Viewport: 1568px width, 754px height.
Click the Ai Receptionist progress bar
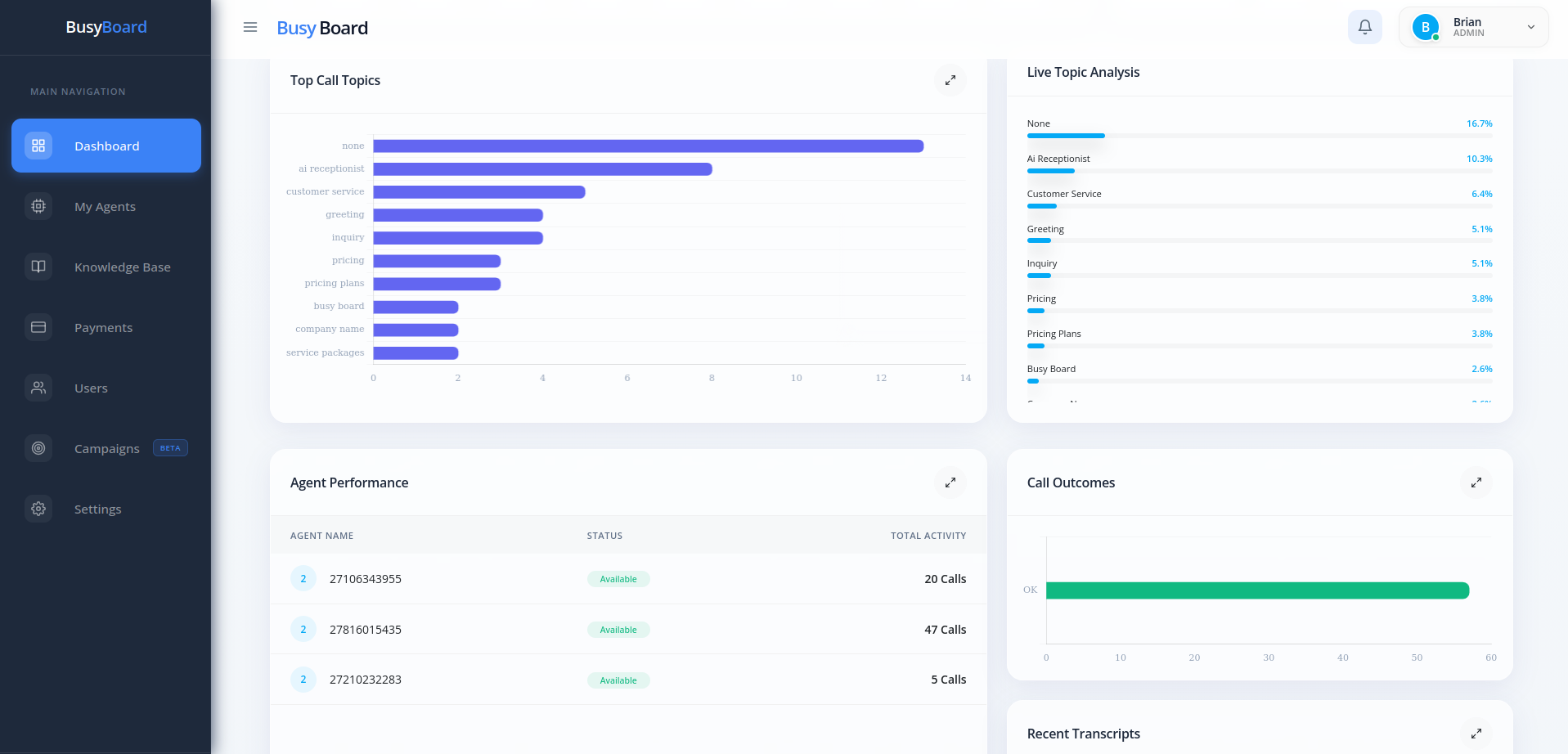(x=1260, y=171)
